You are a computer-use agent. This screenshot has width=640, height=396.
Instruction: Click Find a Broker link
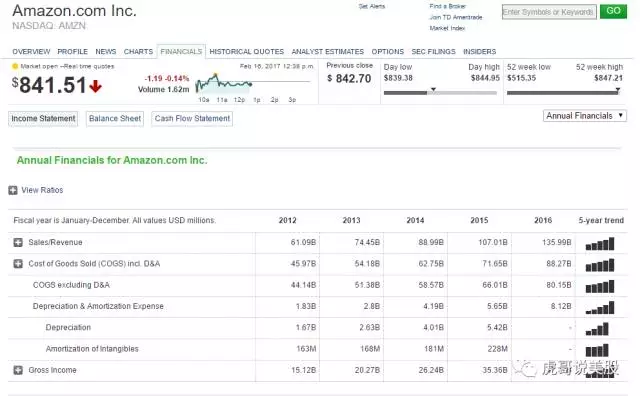[x=447, y=6]
